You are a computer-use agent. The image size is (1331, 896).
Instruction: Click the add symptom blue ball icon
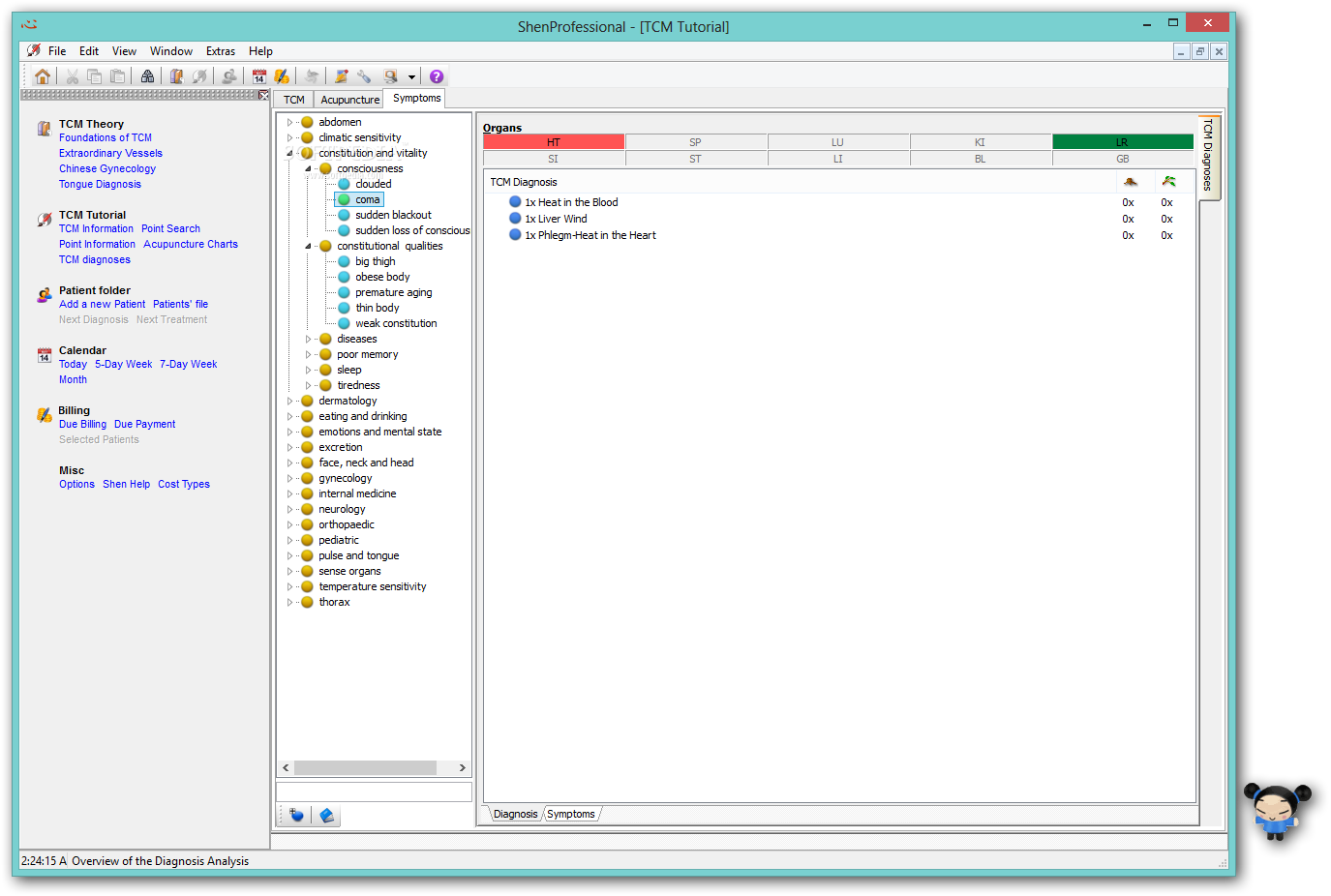pos(296,816)
